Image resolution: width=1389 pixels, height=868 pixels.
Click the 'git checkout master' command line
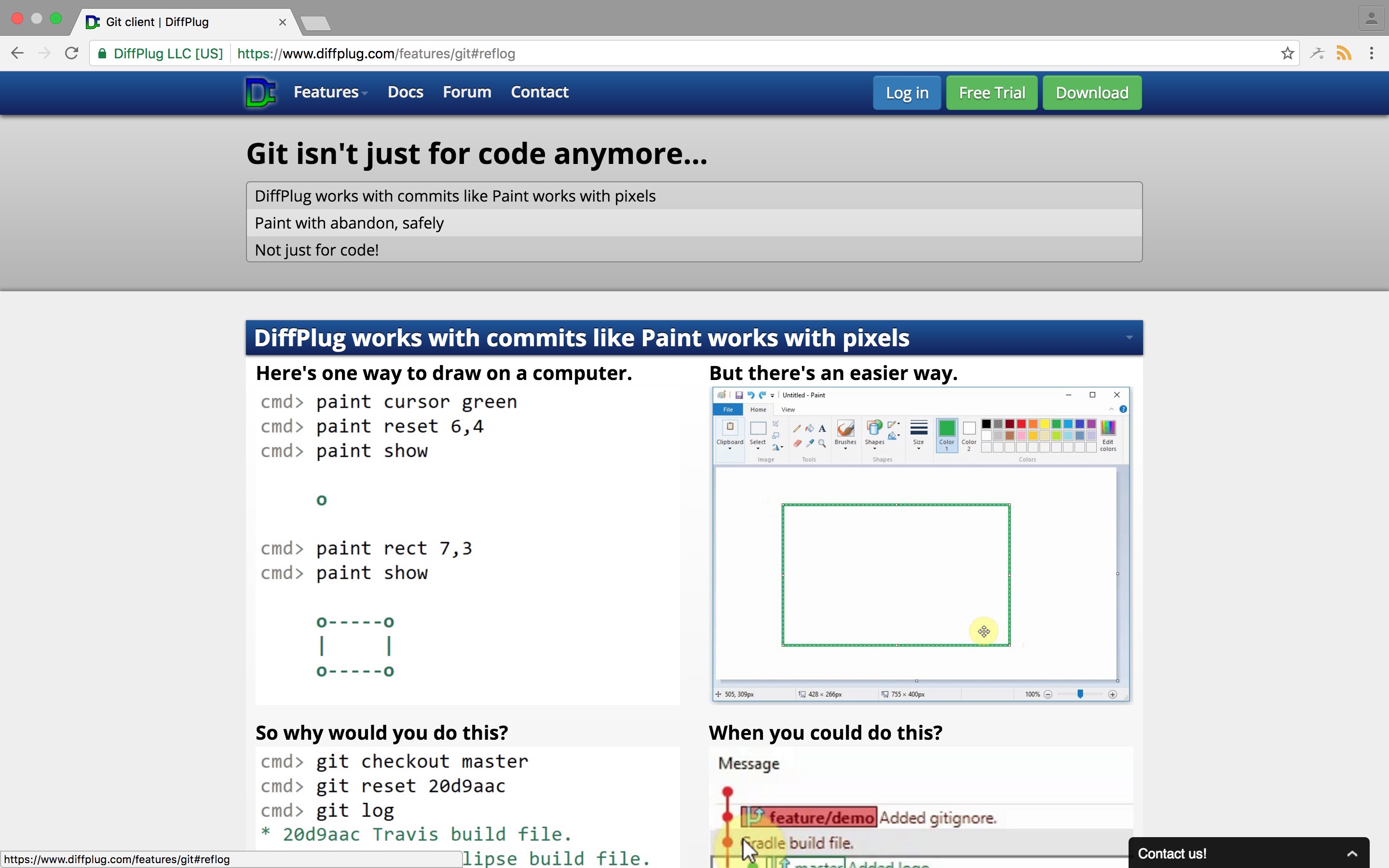pyautogui.click(x=394, y=761)
